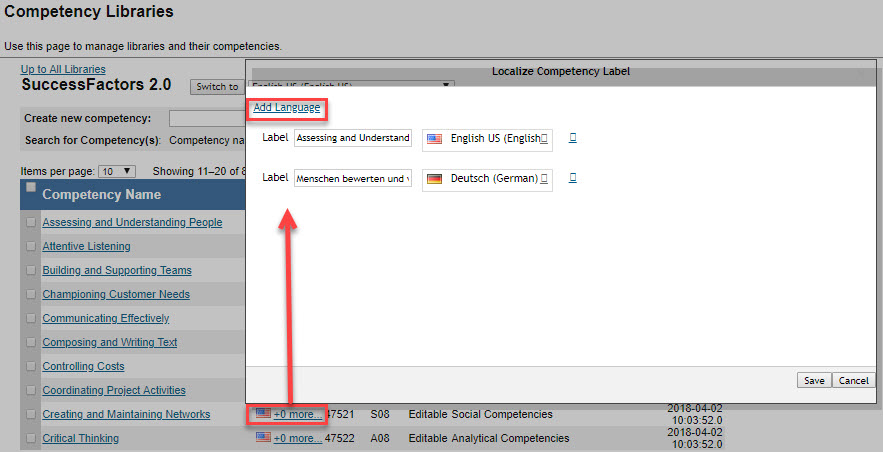Save the localized competency labels
This screenshot has height=452, width=883.
tap(814, 381)
